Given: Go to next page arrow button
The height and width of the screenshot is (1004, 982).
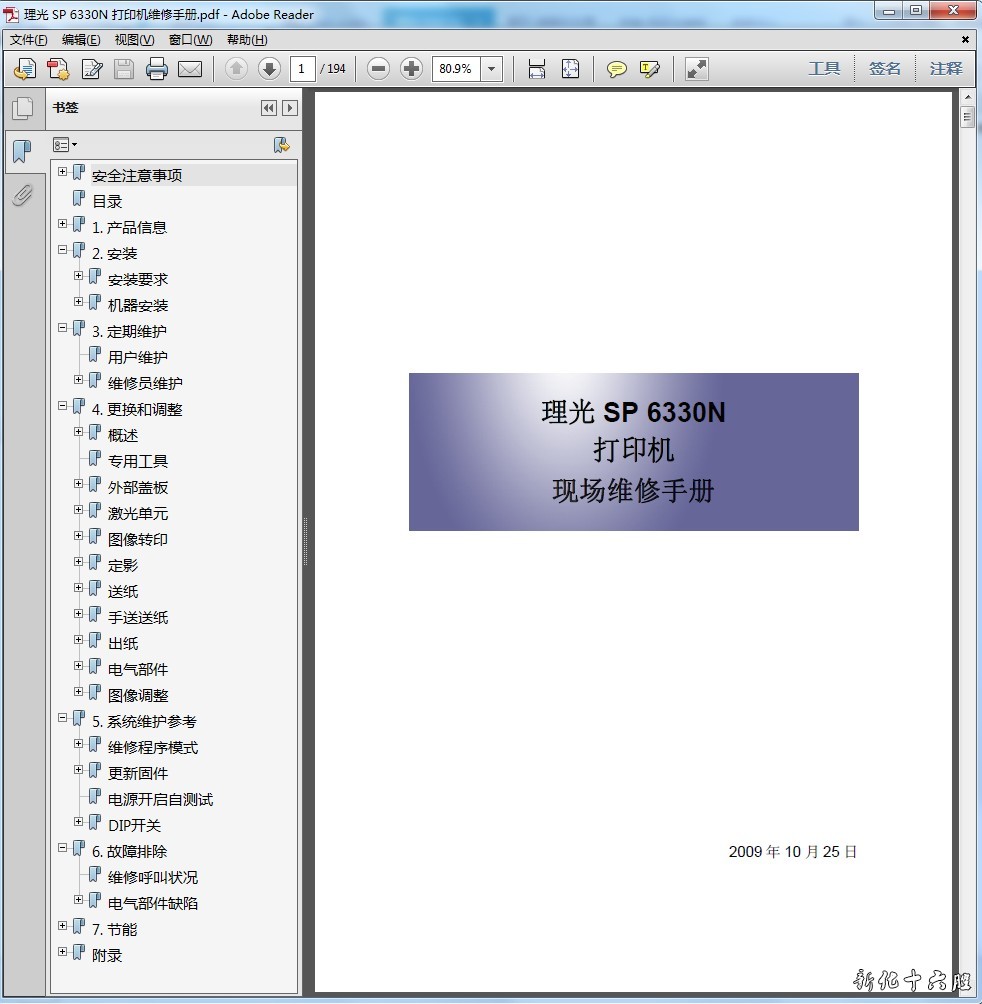Looking at the screenshot, I should tap(269, 69).
